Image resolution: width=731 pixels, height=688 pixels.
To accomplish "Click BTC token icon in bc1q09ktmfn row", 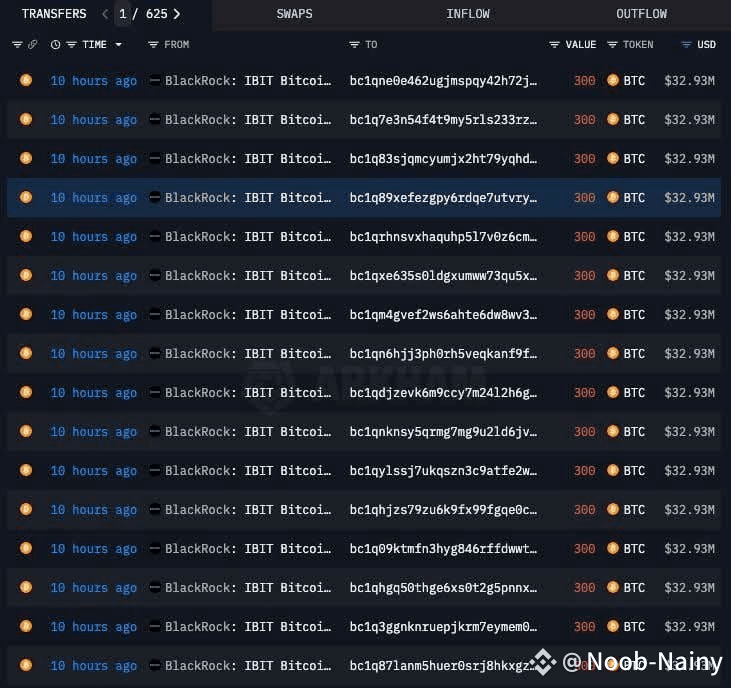I will coord(613,549).
